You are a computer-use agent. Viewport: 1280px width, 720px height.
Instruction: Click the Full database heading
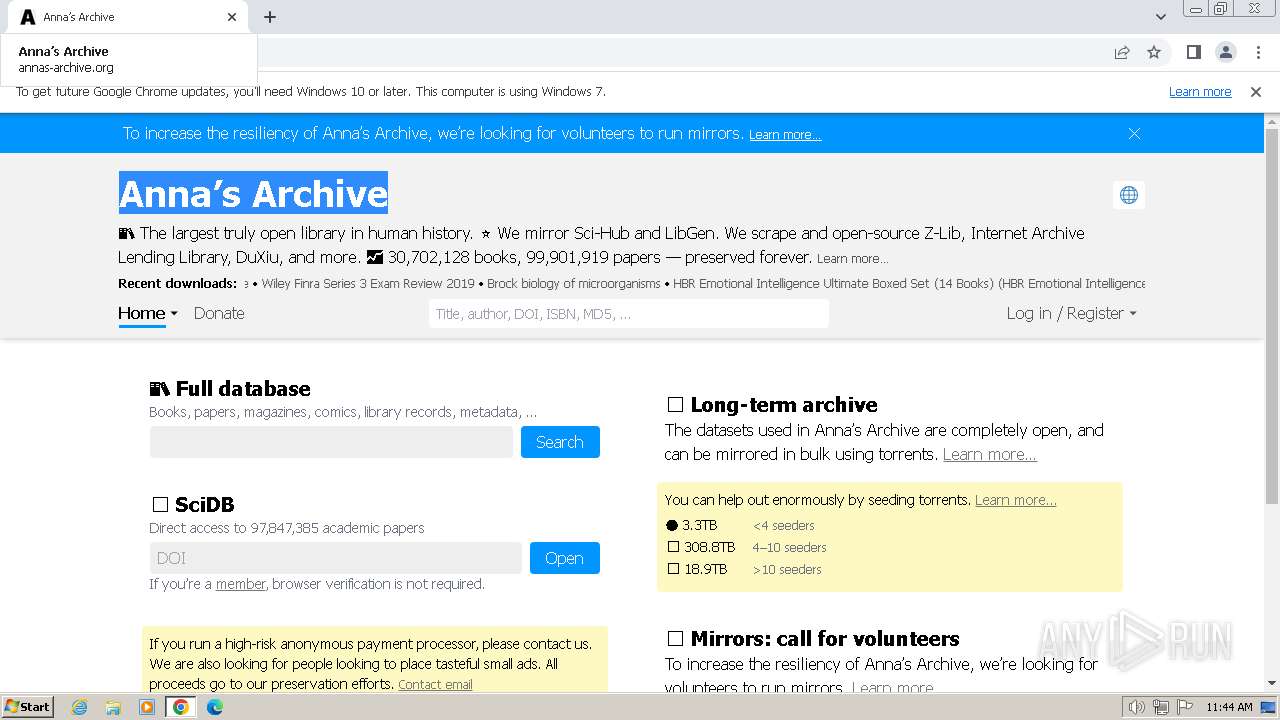click(x=230, y=389)
